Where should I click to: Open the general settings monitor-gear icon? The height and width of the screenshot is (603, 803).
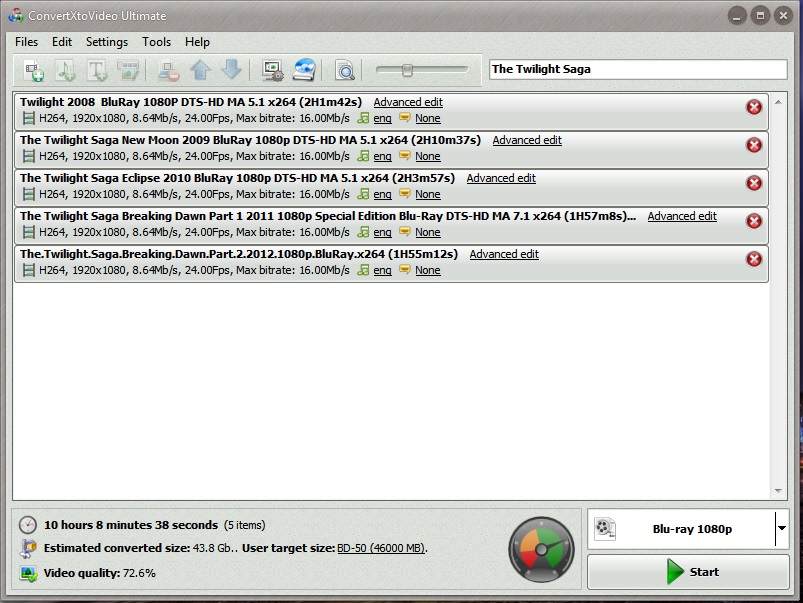272,70
